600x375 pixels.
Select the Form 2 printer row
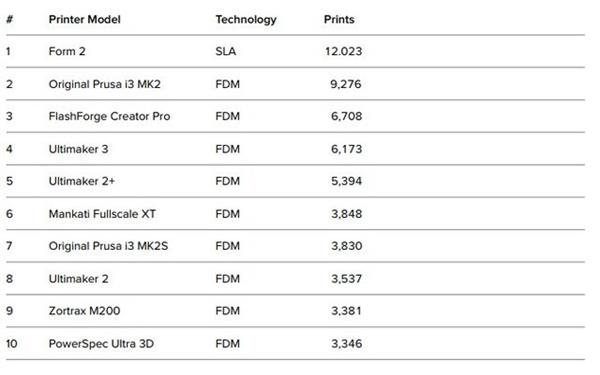295,51
